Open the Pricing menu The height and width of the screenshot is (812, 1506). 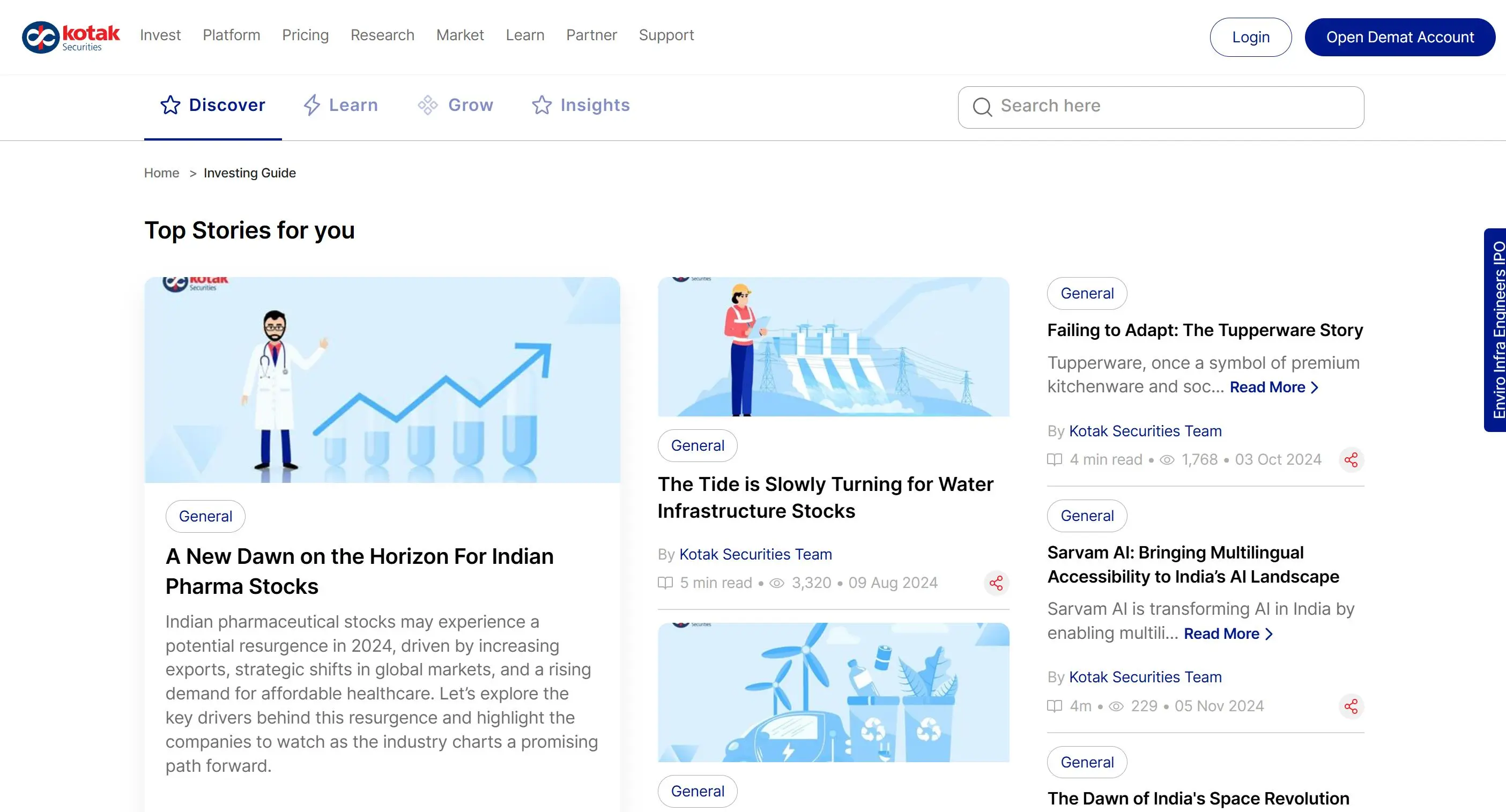(305, 35)
